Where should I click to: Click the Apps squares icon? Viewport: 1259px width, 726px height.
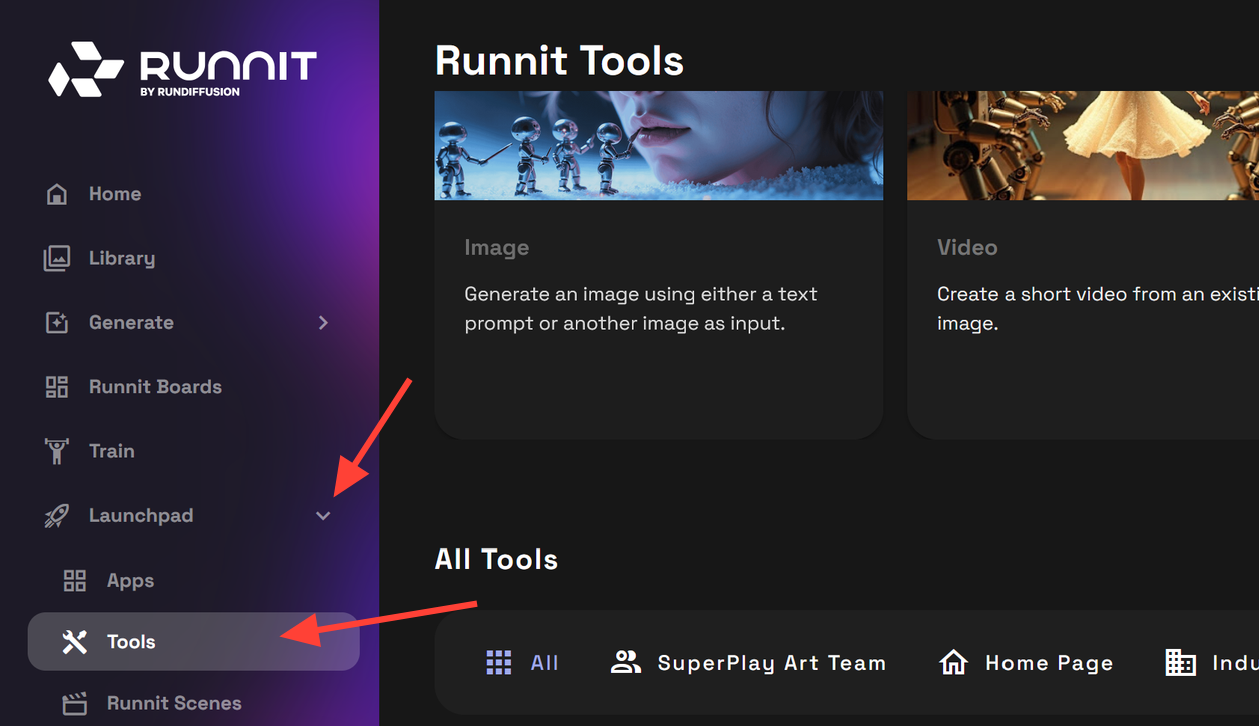75,580
